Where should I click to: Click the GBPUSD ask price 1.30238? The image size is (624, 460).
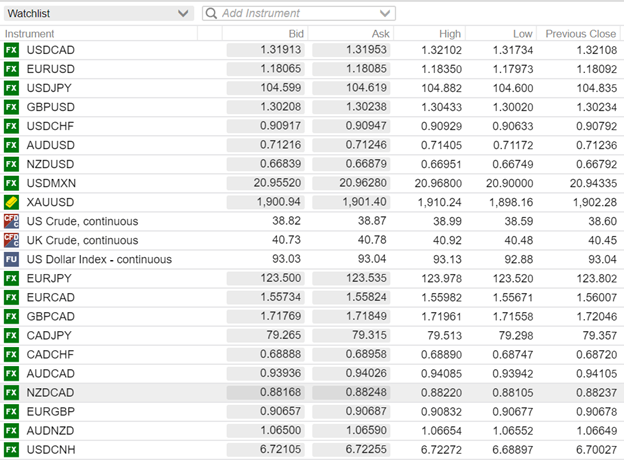[352, 107]
